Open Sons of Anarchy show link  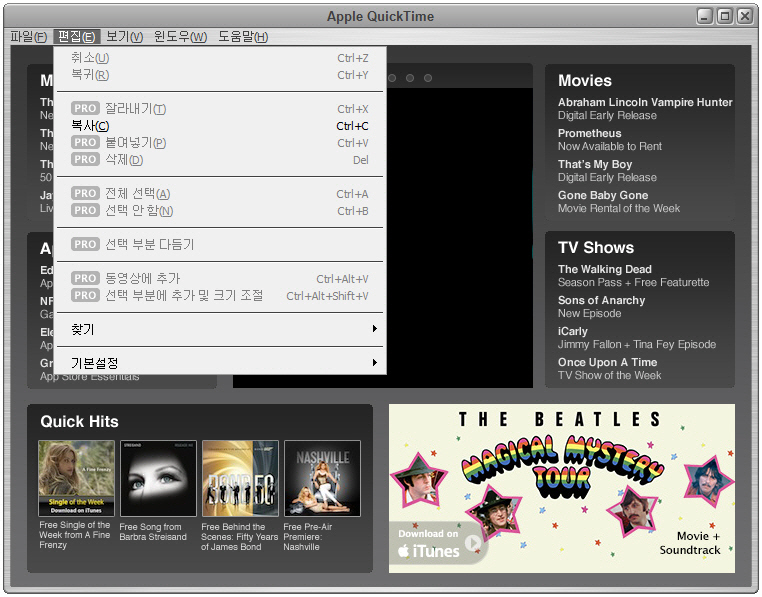tap(601, 300)
